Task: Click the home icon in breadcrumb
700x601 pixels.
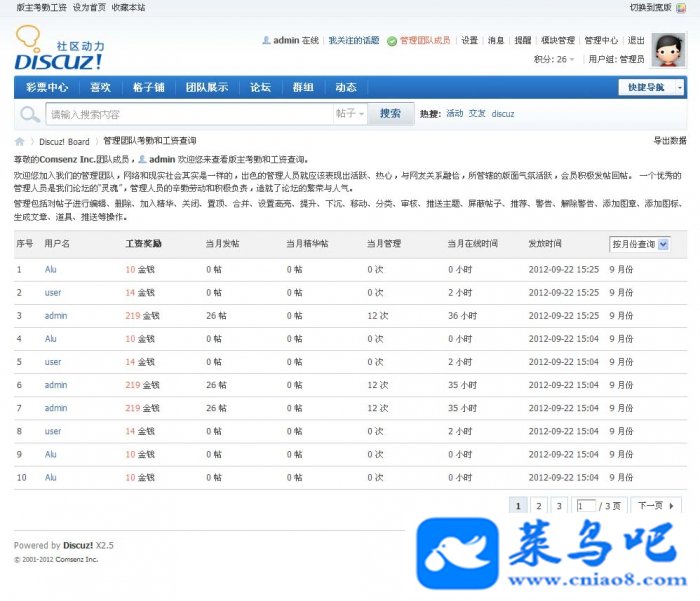Action: point(20,142)
